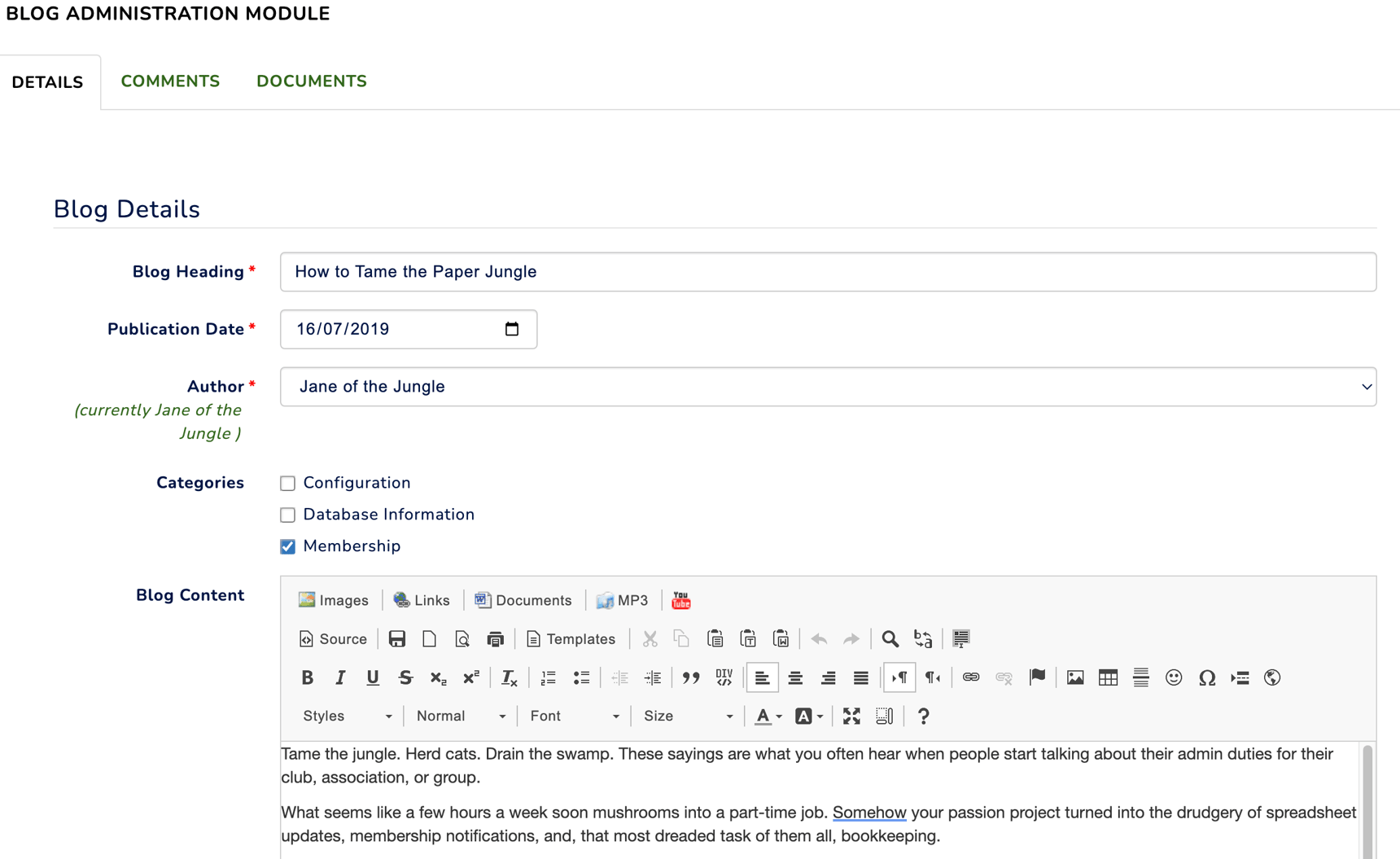Image resolution: width=1400 pixels, height=859 pixels.
Task: Switch to the Documents tab
Action: 312,81
